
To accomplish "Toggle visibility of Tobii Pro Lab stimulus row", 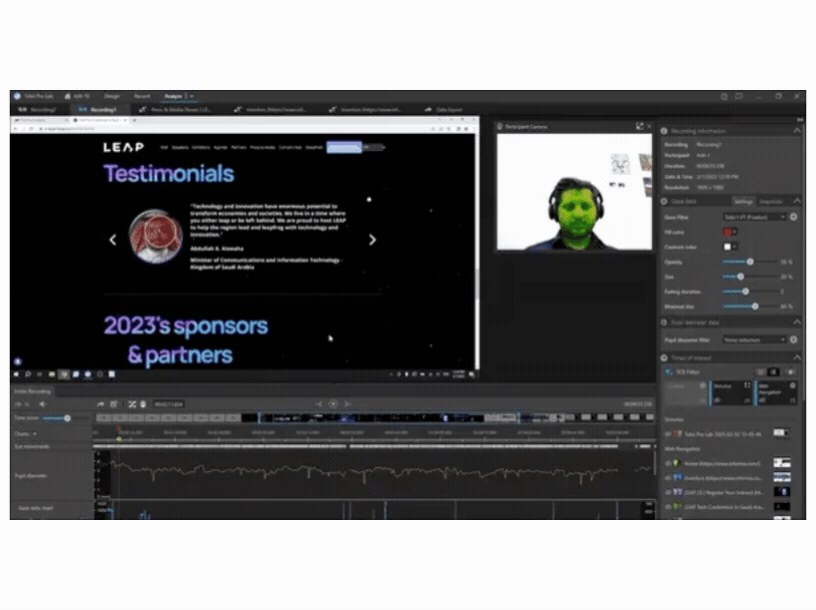I will pyautogui.click(x=668, y=434).
